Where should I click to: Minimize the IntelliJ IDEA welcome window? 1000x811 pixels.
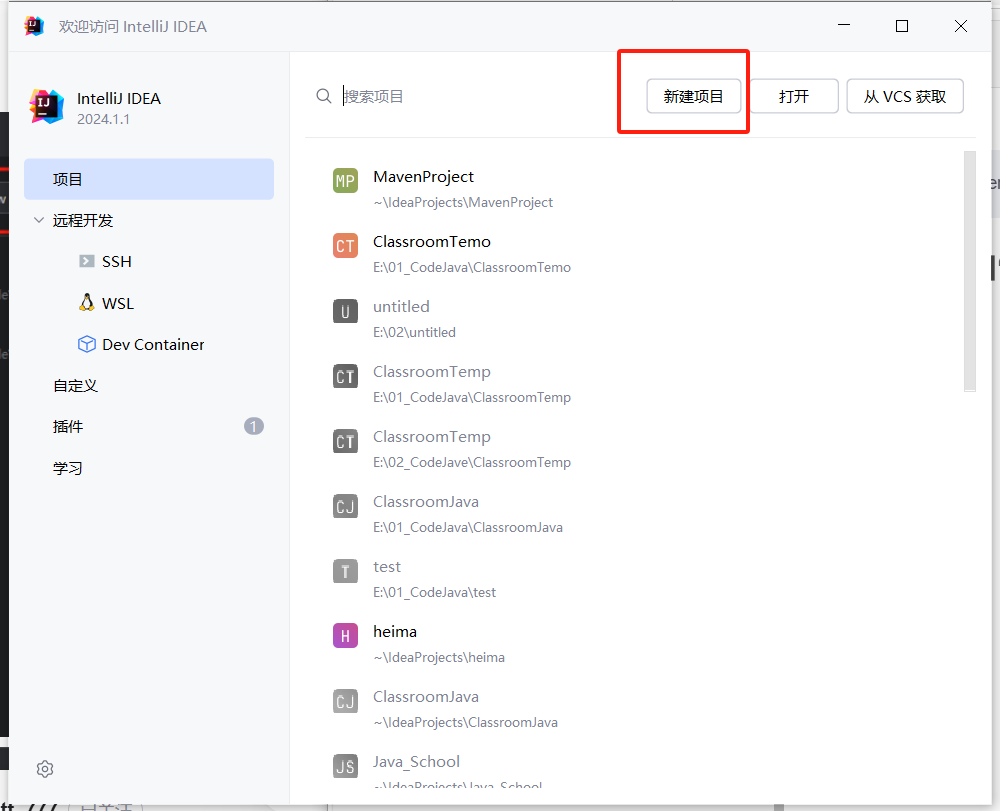(x=844, y=26)
